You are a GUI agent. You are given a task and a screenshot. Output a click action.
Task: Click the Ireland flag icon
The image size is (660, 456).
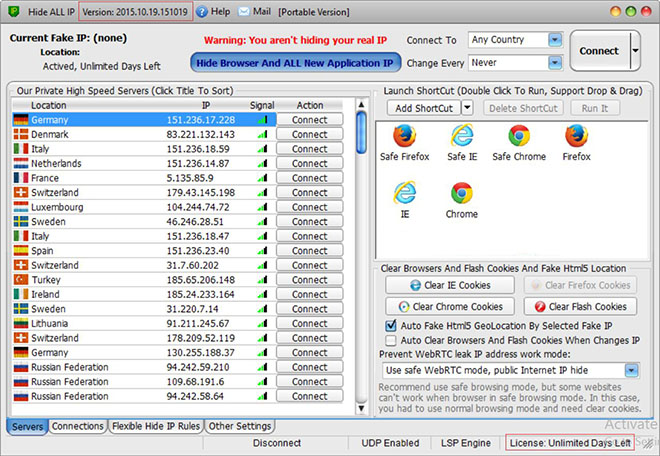click(21, 294)
